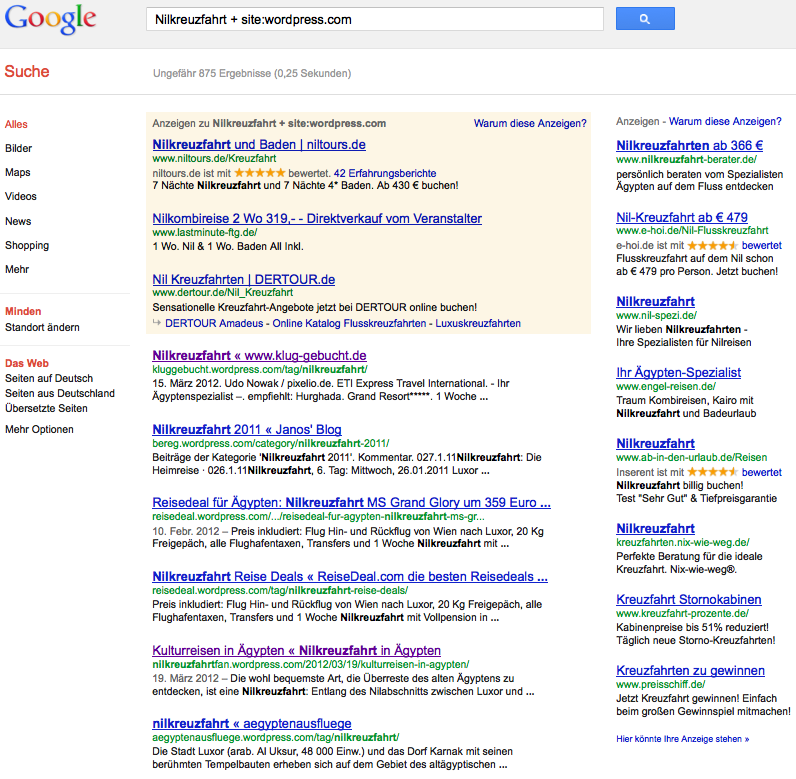Open Kreuzfahrt Stornokabinen ad

(689, 599)
